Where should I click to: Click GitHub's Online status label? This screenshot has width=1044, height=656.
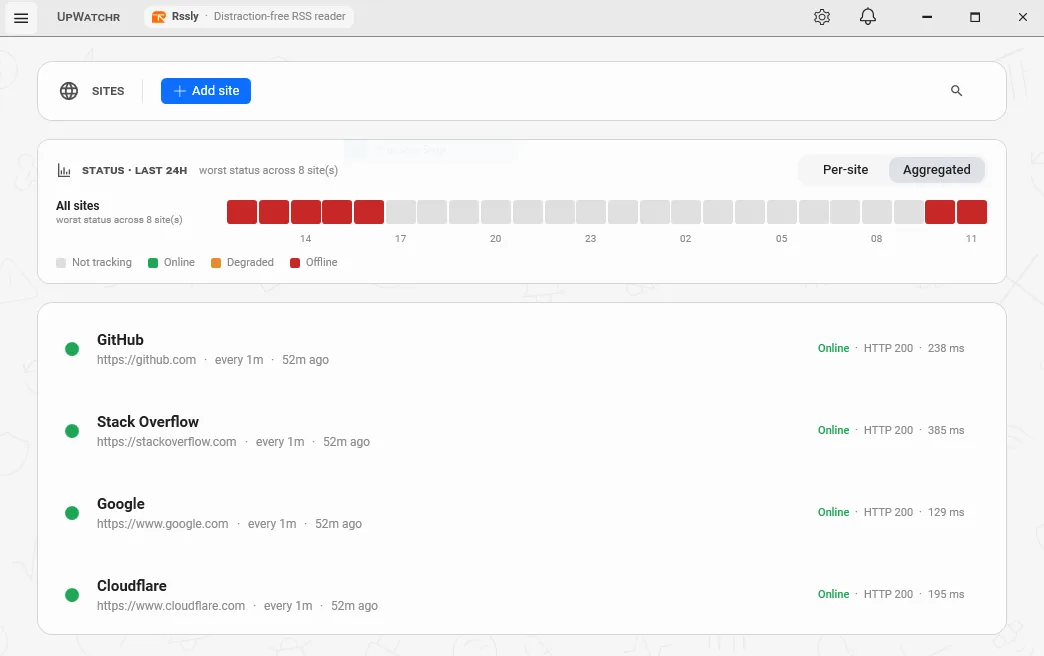click(833, 348)
